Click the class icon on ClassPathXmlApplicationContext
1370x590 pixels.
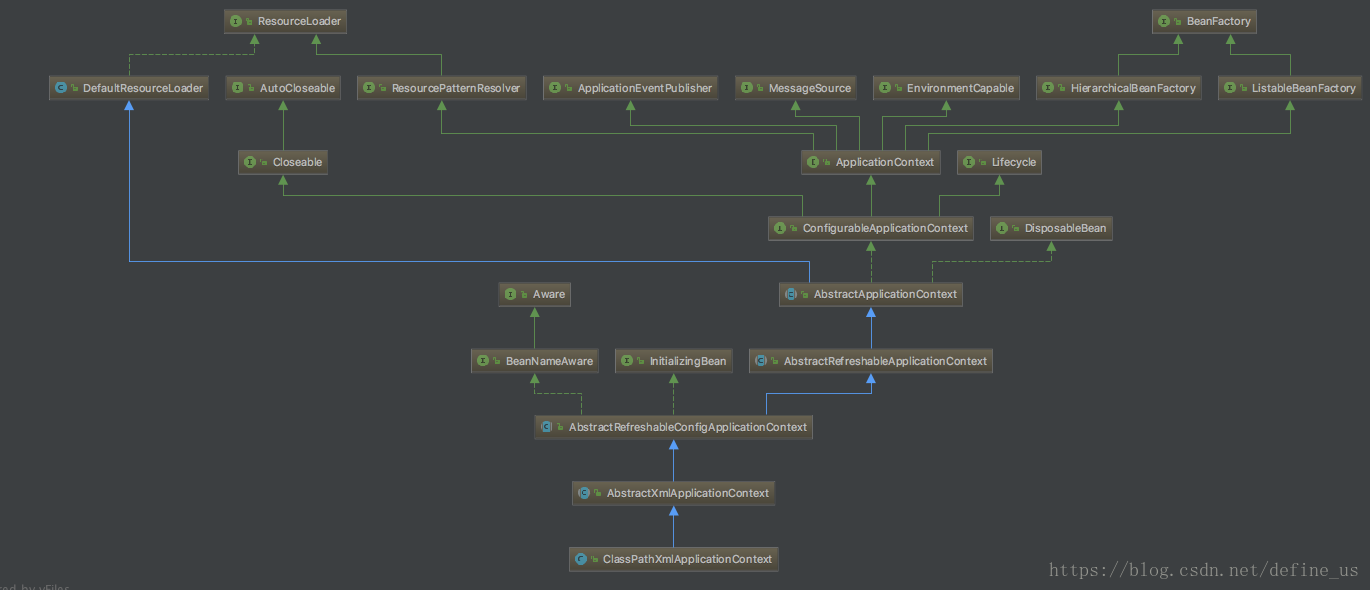tap(581, 559)
